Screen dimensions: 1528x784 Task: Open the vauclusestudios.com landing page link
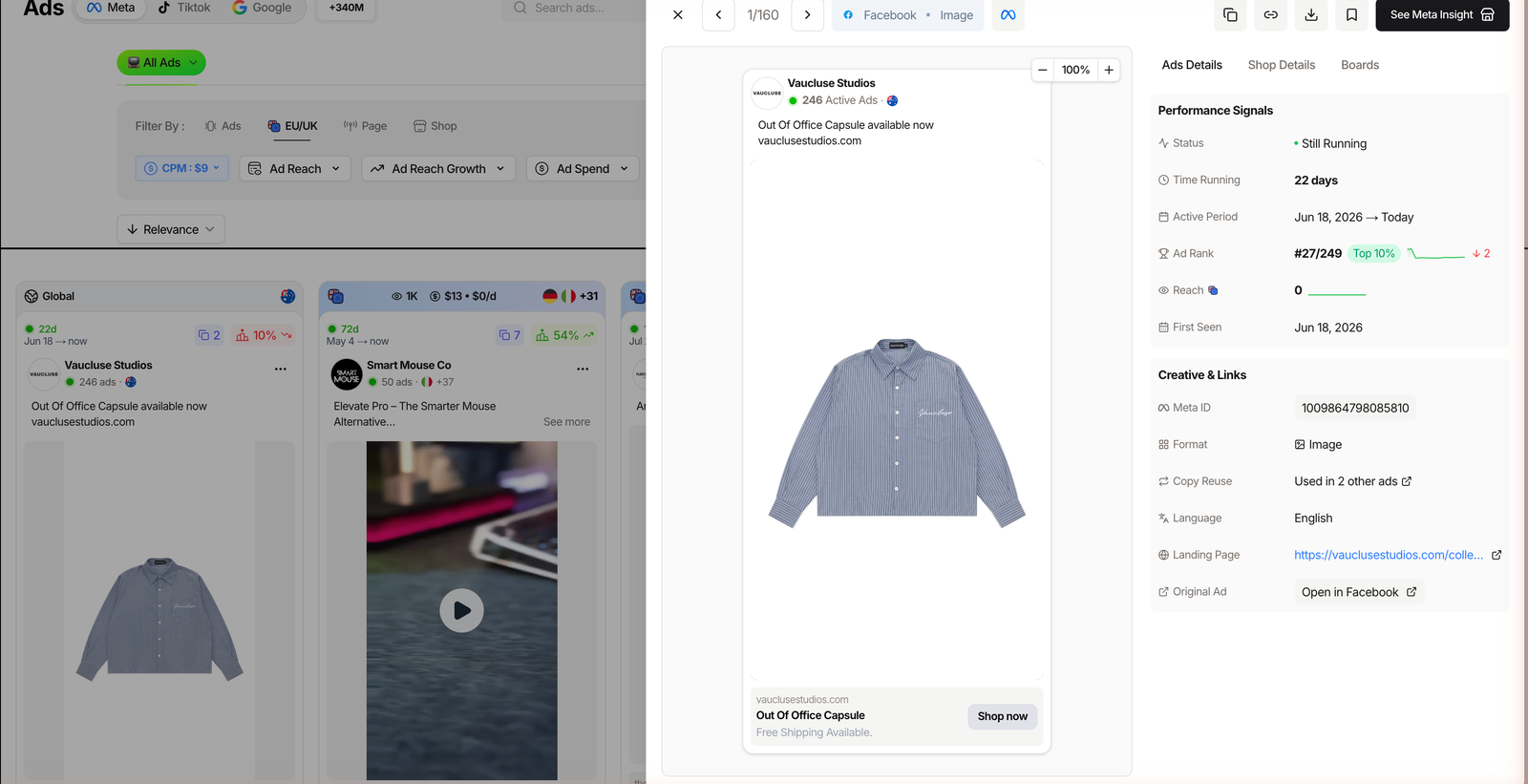coord(1389,555)
